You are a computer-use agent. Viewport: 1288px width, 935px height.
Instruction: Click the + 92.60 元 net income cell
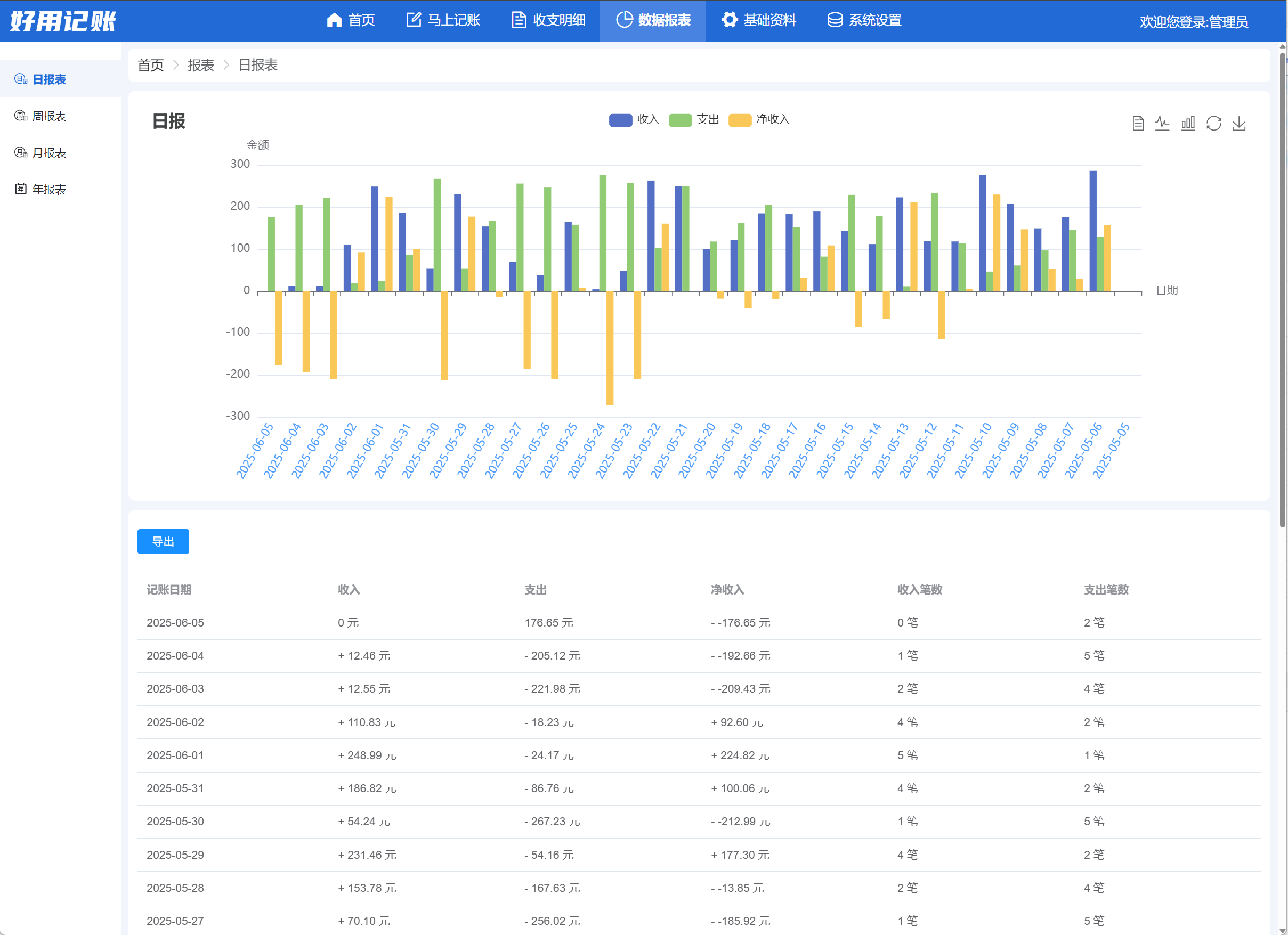pyautogui.click(x=737, y=722)
